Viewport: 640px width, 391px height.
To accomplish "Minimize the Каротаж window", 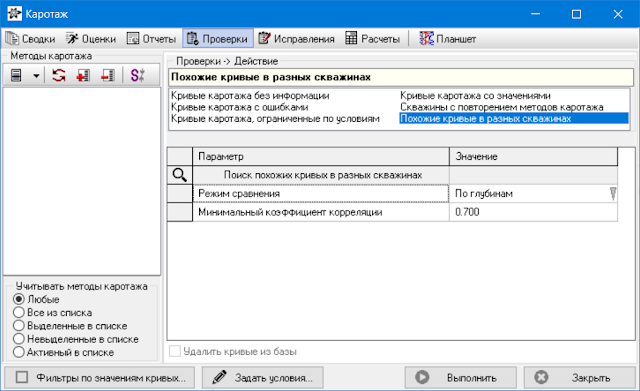I will tap(536, 14).
